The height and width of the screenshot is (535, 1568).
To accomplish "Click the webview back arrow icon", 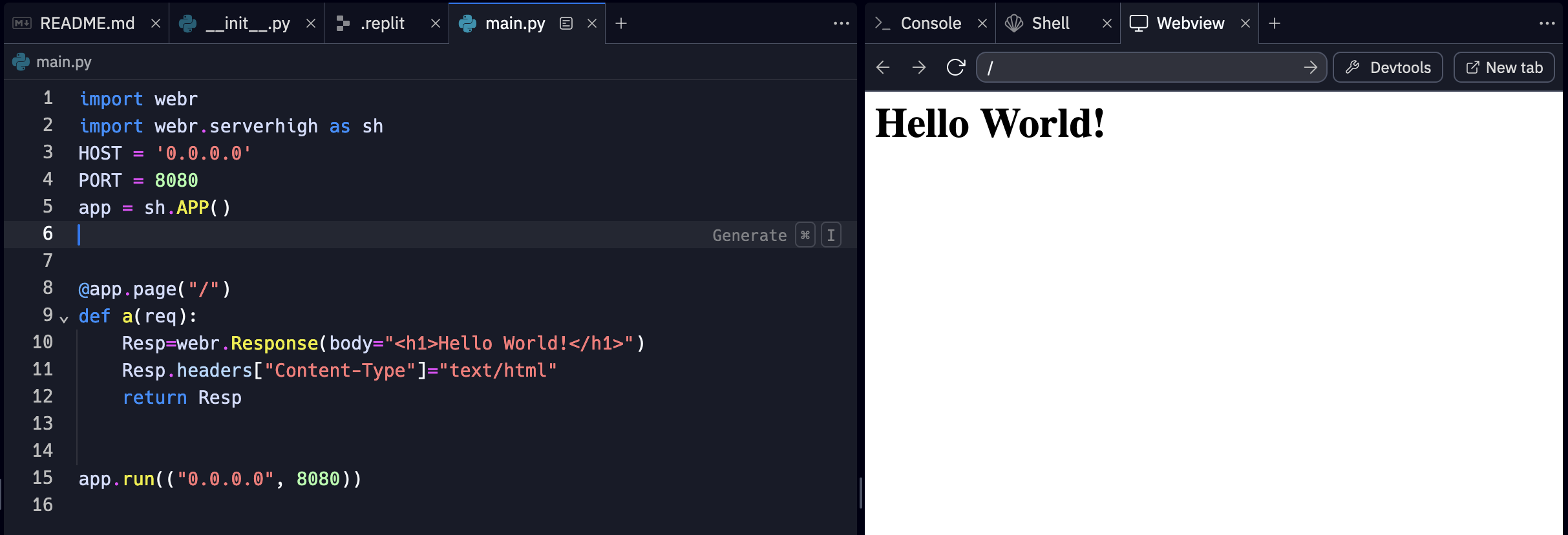I will click(883, 67).
